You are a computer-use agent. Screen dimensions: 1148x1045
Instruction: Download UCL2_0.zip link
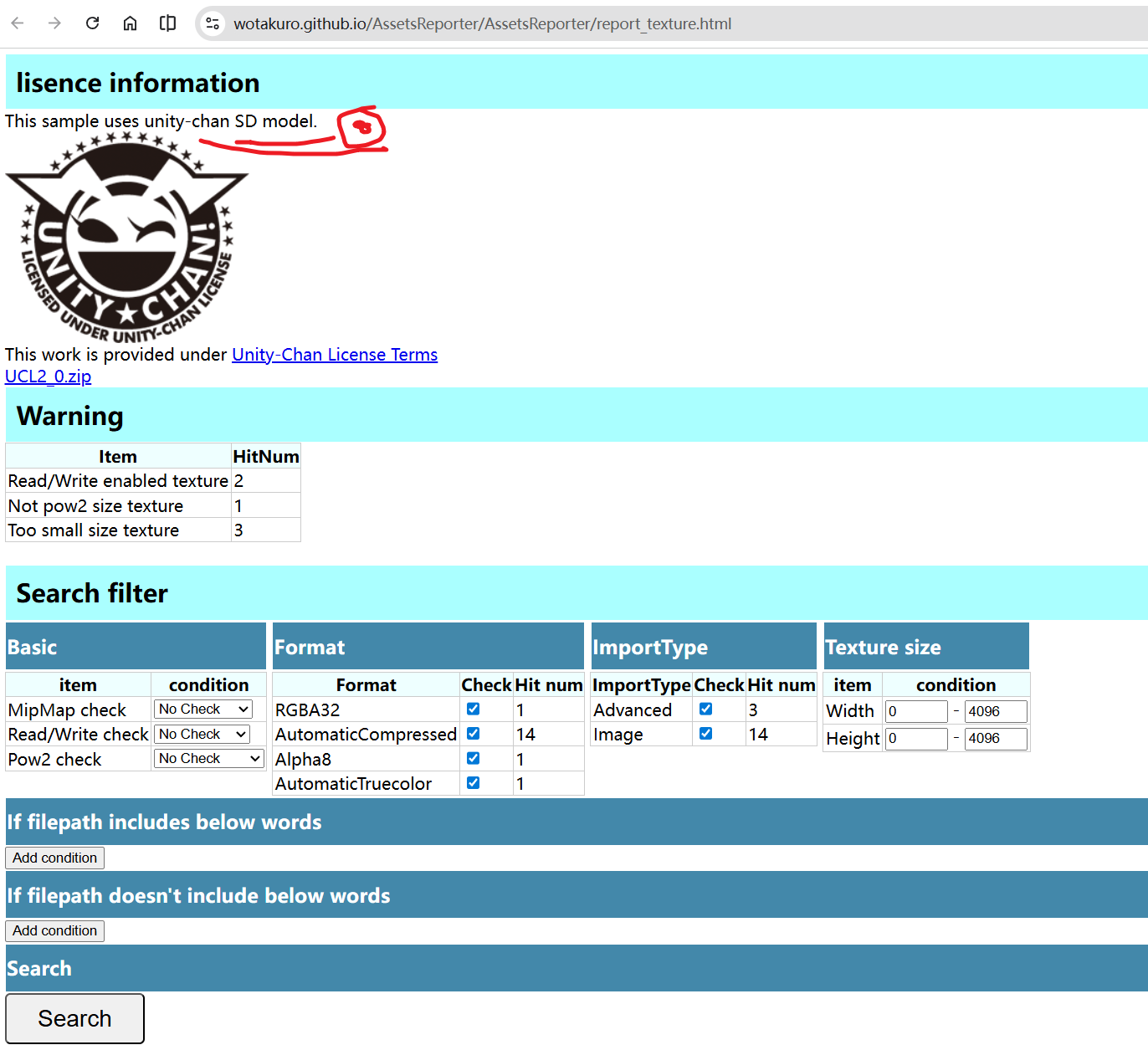point(48,377)
